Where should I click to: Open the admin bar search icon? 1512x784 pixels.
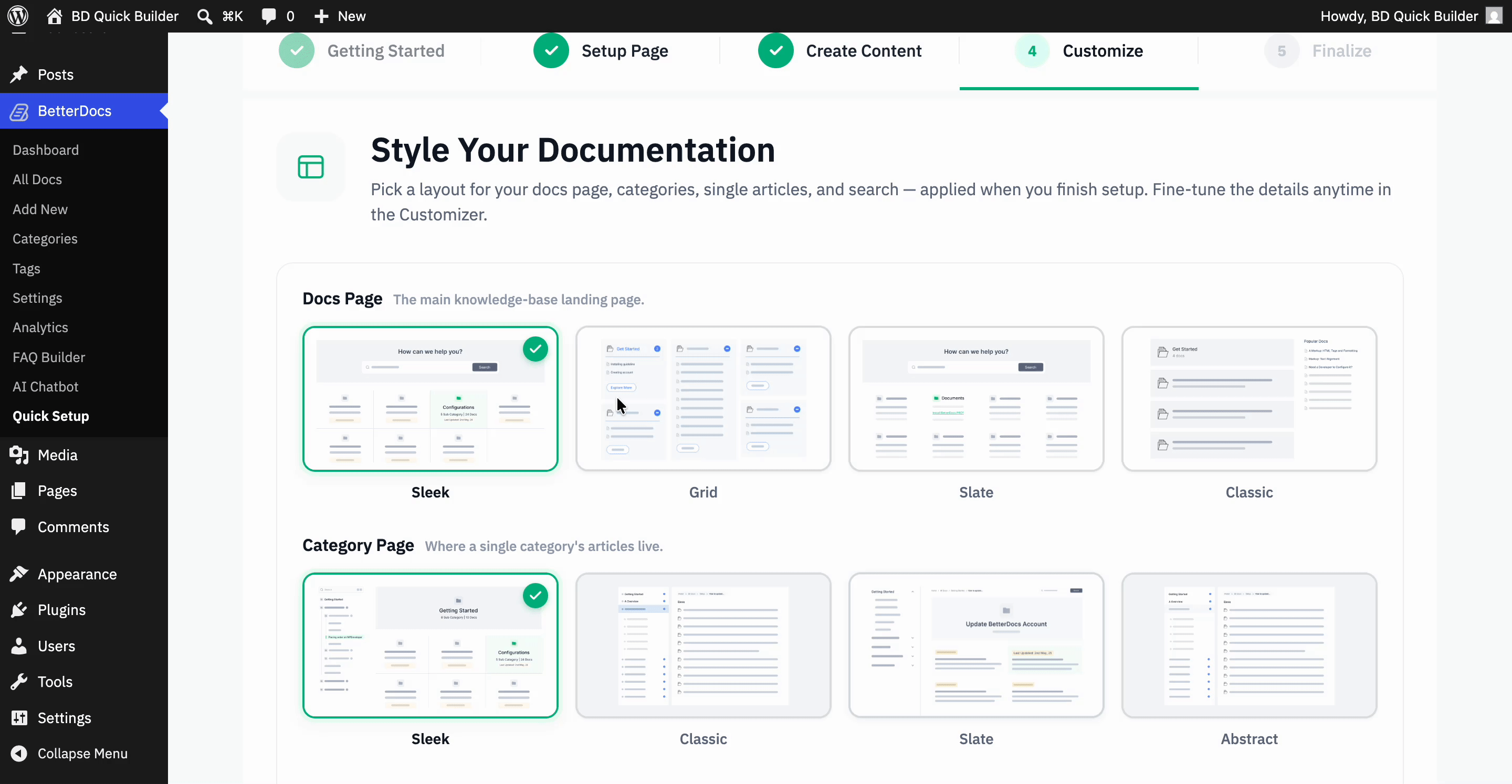(x=204, y=16)
